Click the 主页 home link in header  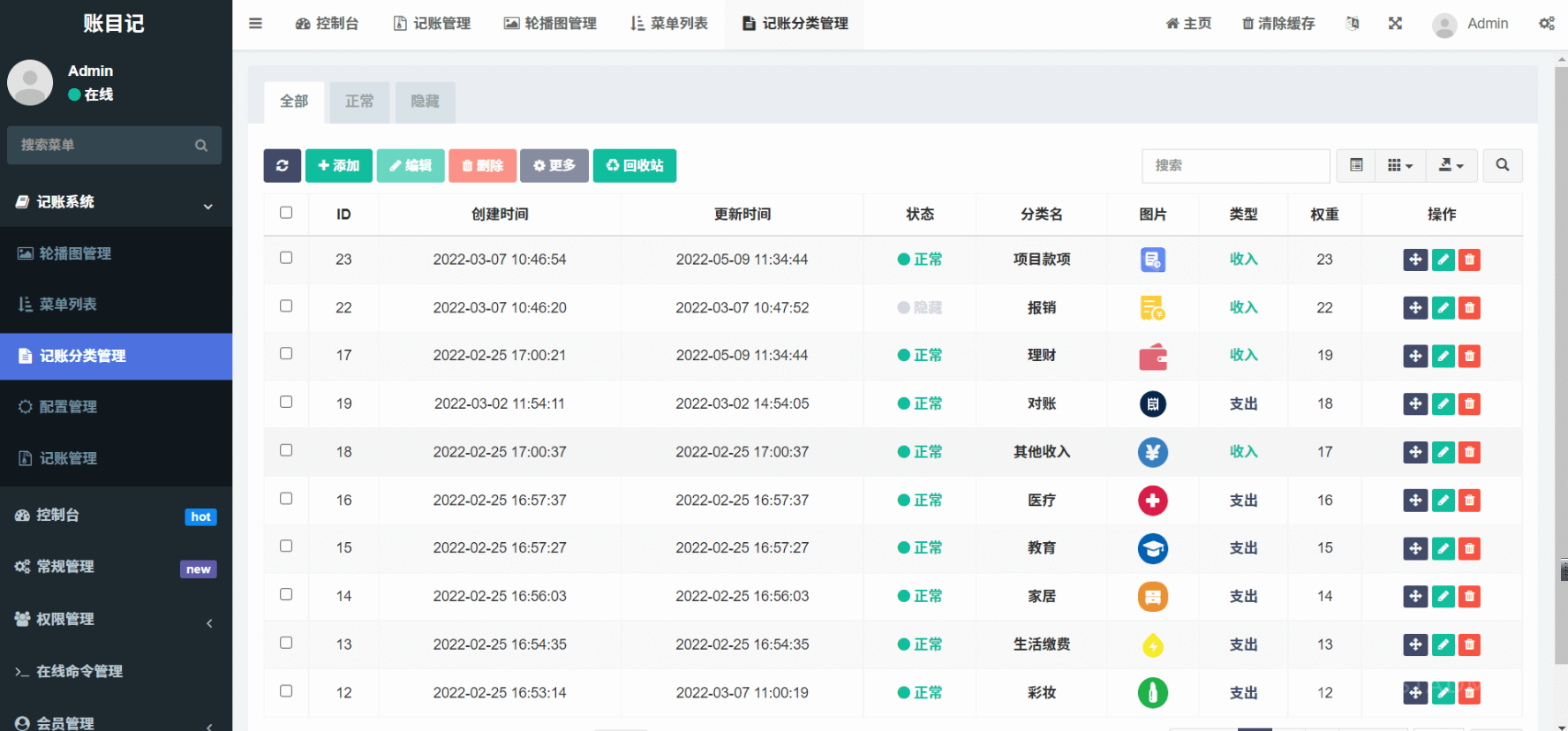pyautogui.click(x=1188, y=24)
